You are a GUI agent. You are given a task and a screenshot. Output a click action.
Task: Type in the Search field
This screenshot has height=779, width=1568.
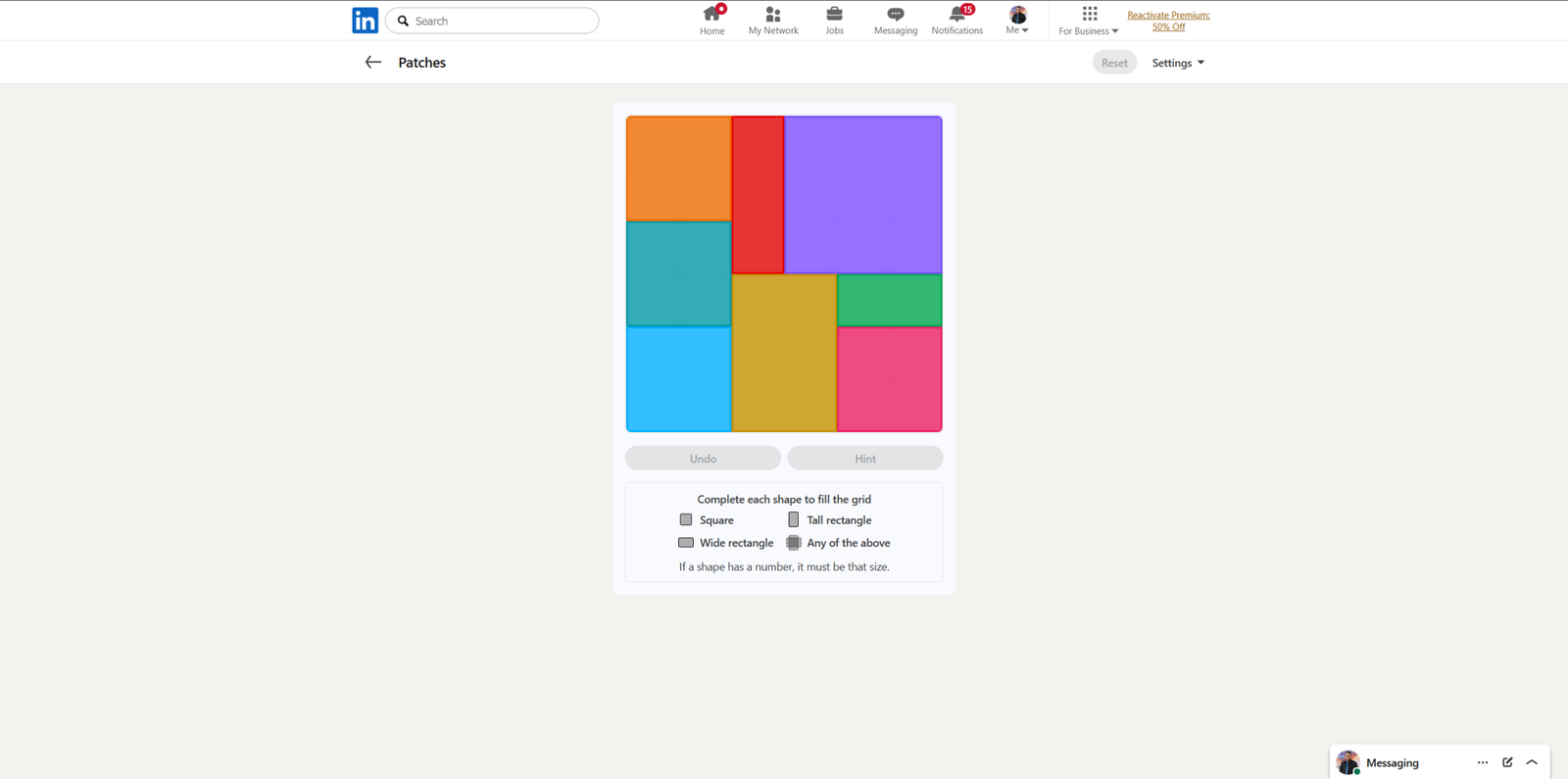point(500,21)
